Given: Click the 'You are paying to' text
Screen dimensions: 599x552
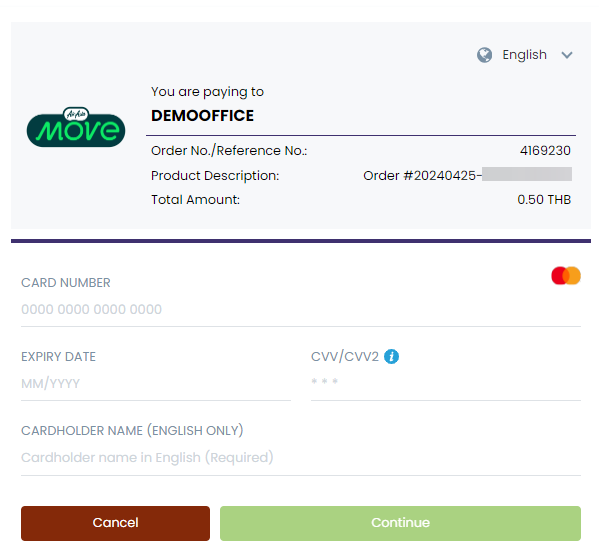Looking at the screenshot, I should (x=207, y=92).
